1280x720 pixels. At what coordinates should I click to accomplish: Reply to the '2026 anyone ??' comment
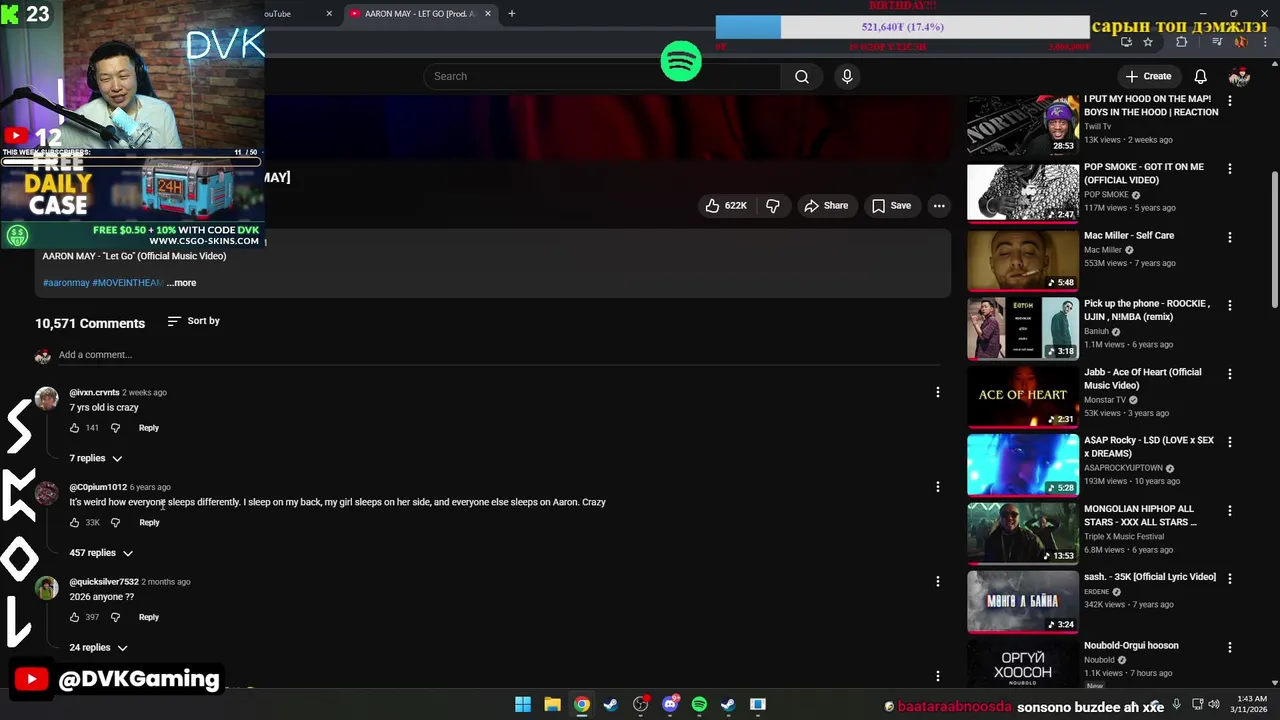pyautogui.click(x=149, y=618)
